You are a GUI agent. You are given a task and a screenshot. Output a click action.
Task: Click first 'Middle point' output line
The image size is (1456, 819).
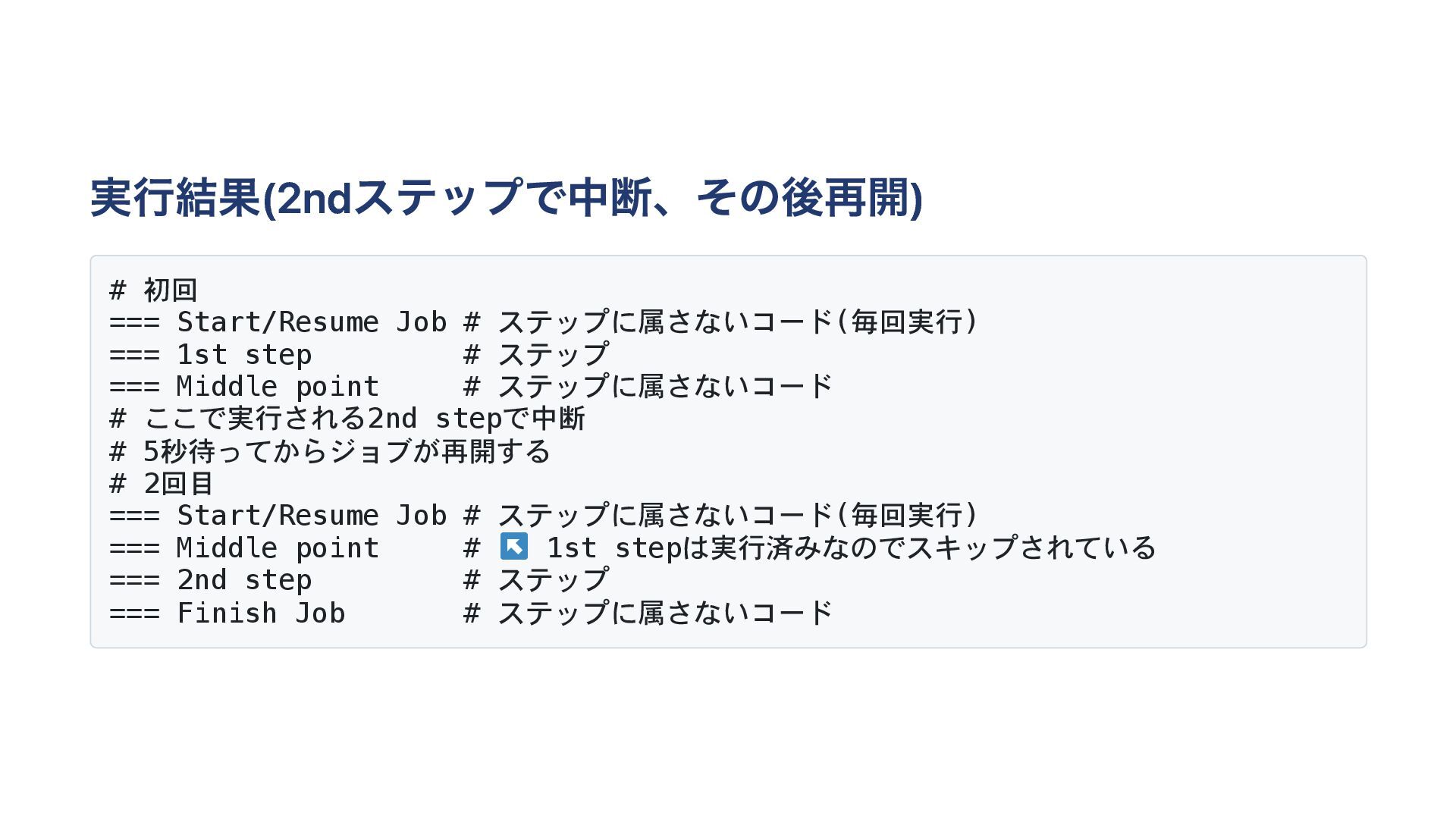[243, 387]
